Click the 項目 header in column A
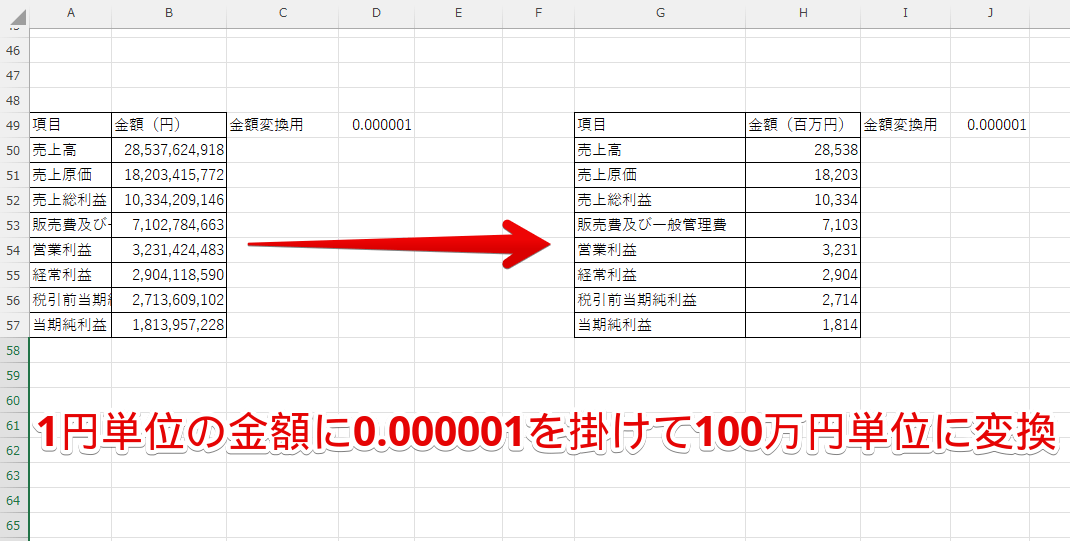This screenshot has width=1073, height=541. point(70,125)
